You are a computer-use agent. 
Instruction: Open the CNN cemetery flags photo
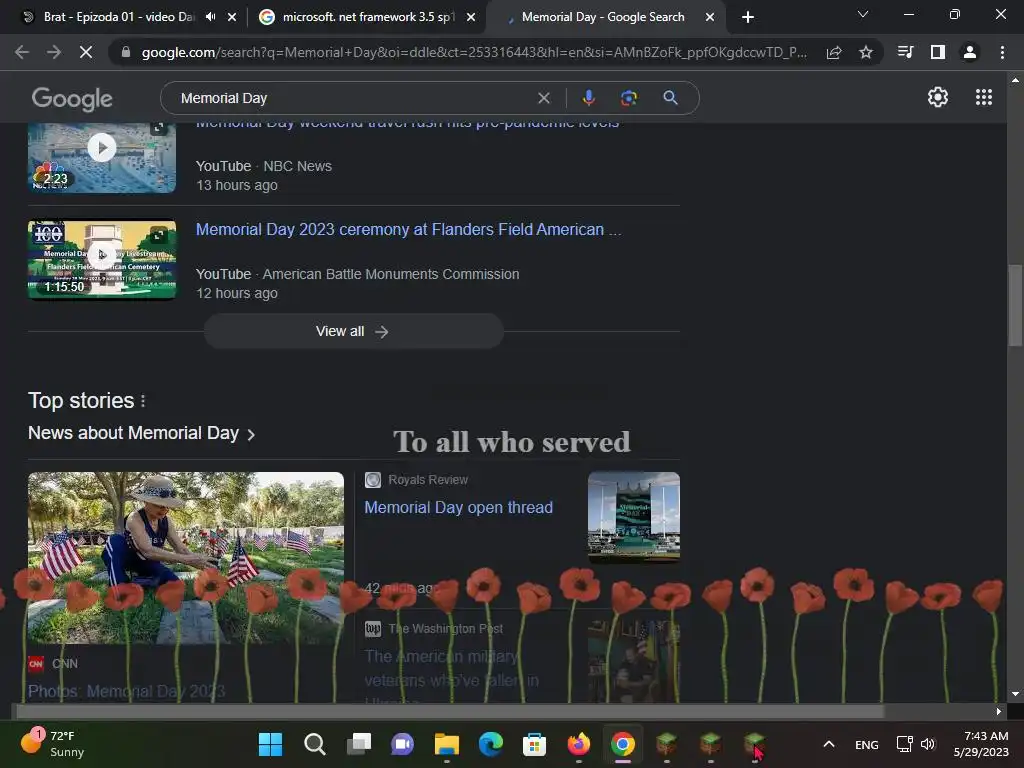point(185,558)
